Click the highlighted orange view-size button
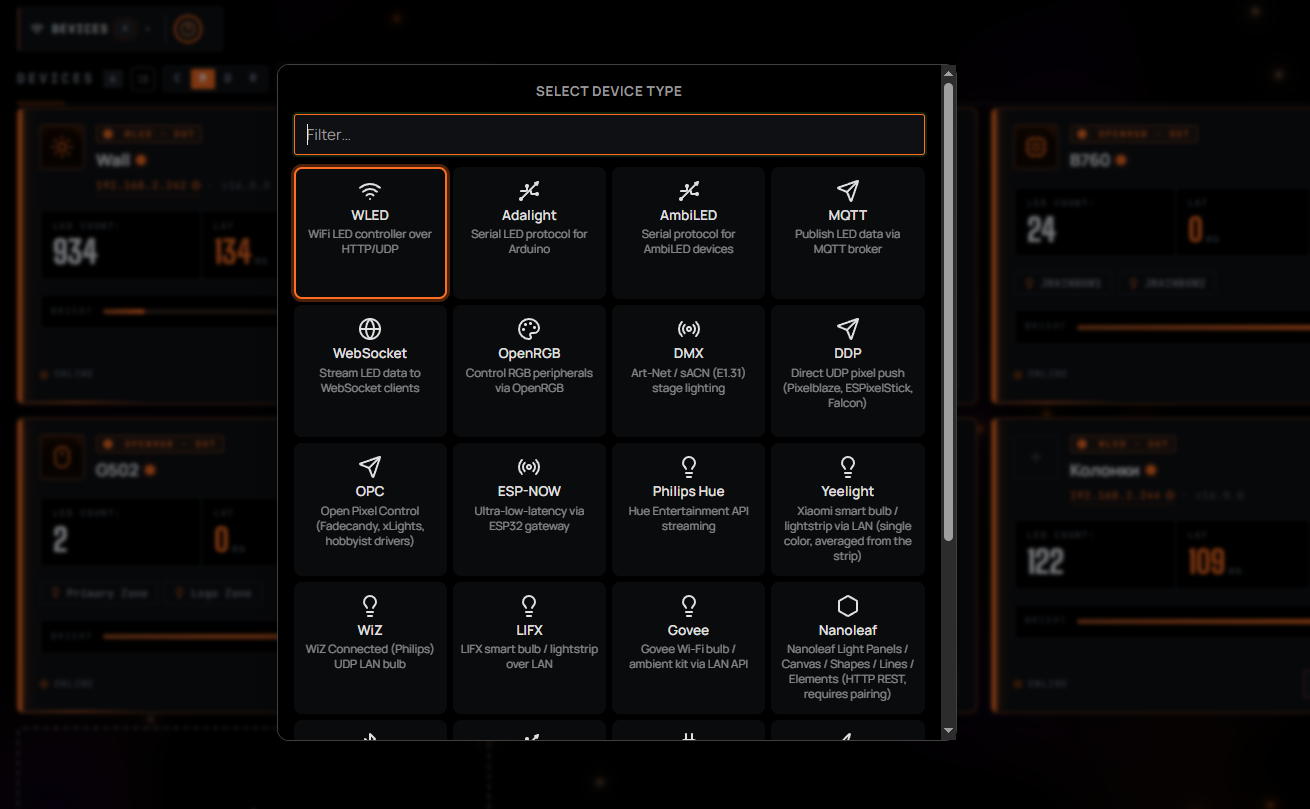The image size is (1310, 809). tap(203, 78)
